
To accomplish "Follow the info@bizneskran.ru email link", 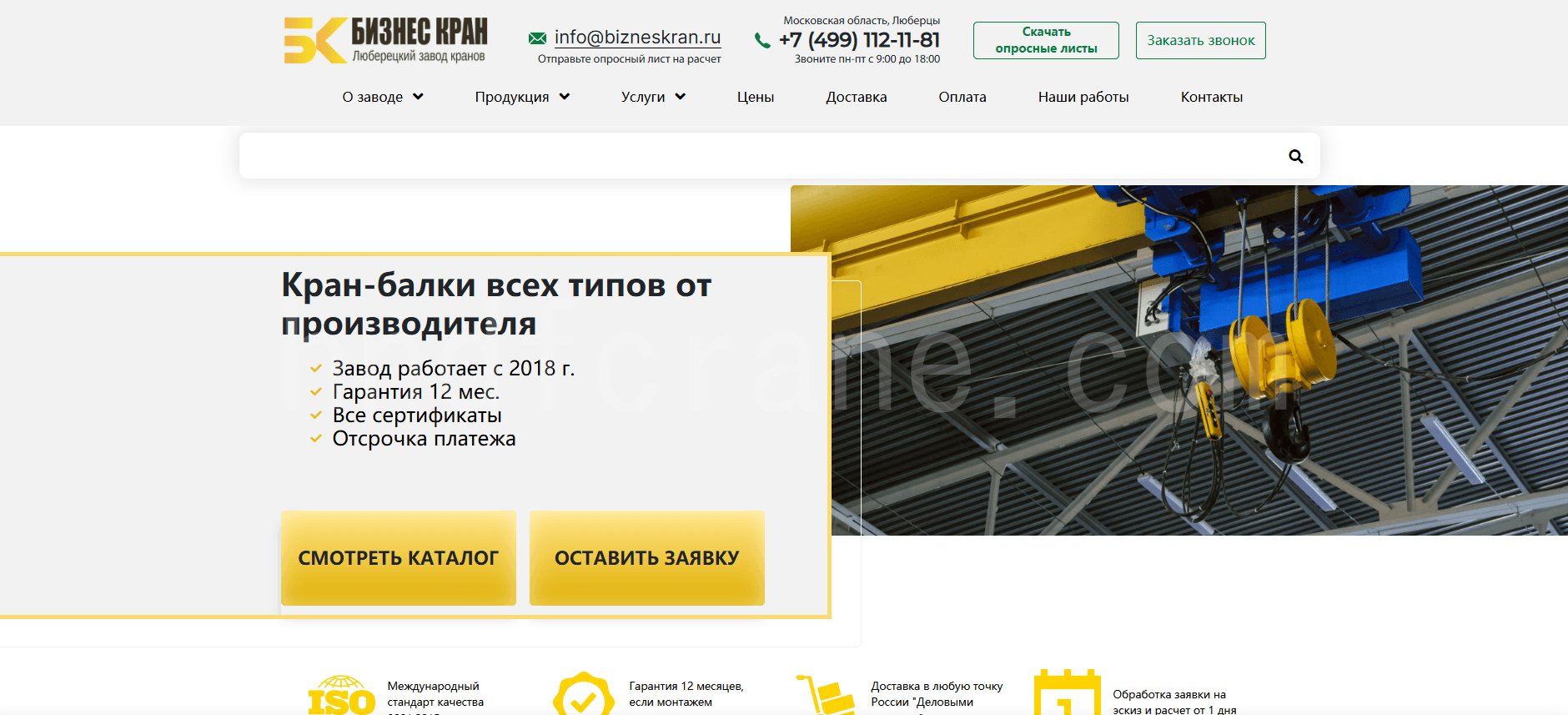I will pyautogui.click(x=637, y=38).
